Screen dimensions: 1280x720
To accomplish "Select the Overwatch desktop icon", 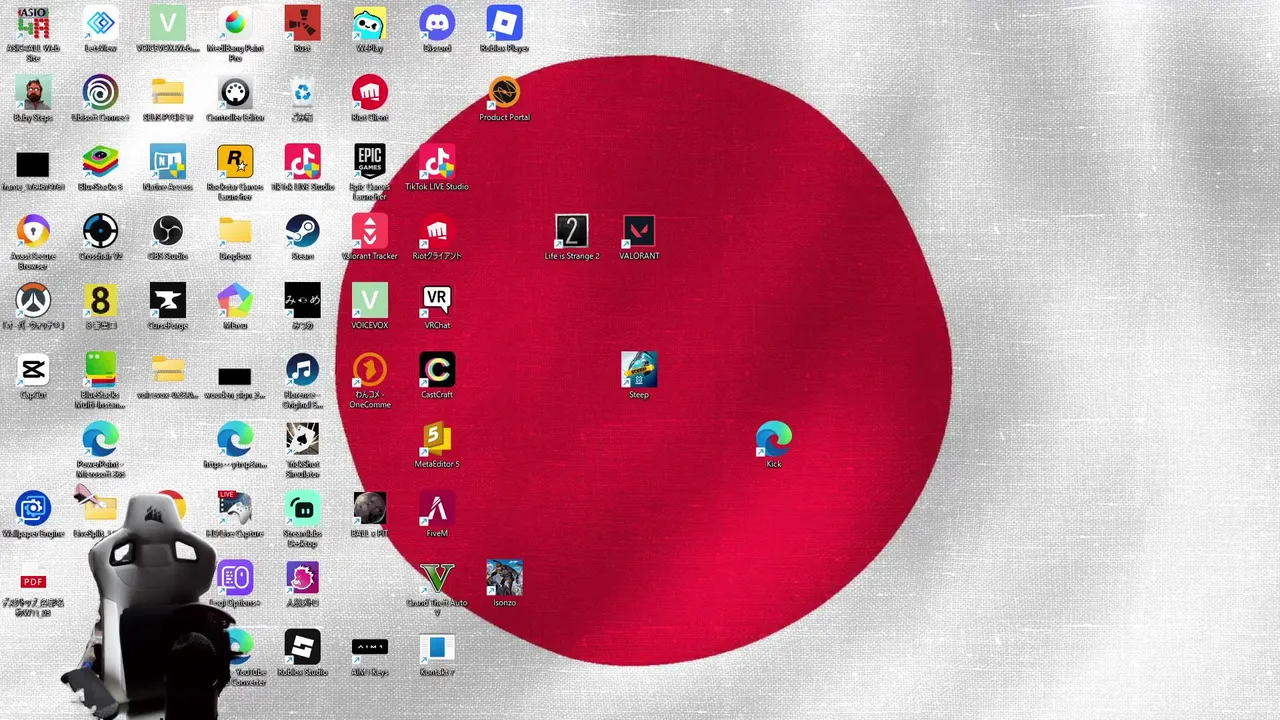I will [33, 301].
